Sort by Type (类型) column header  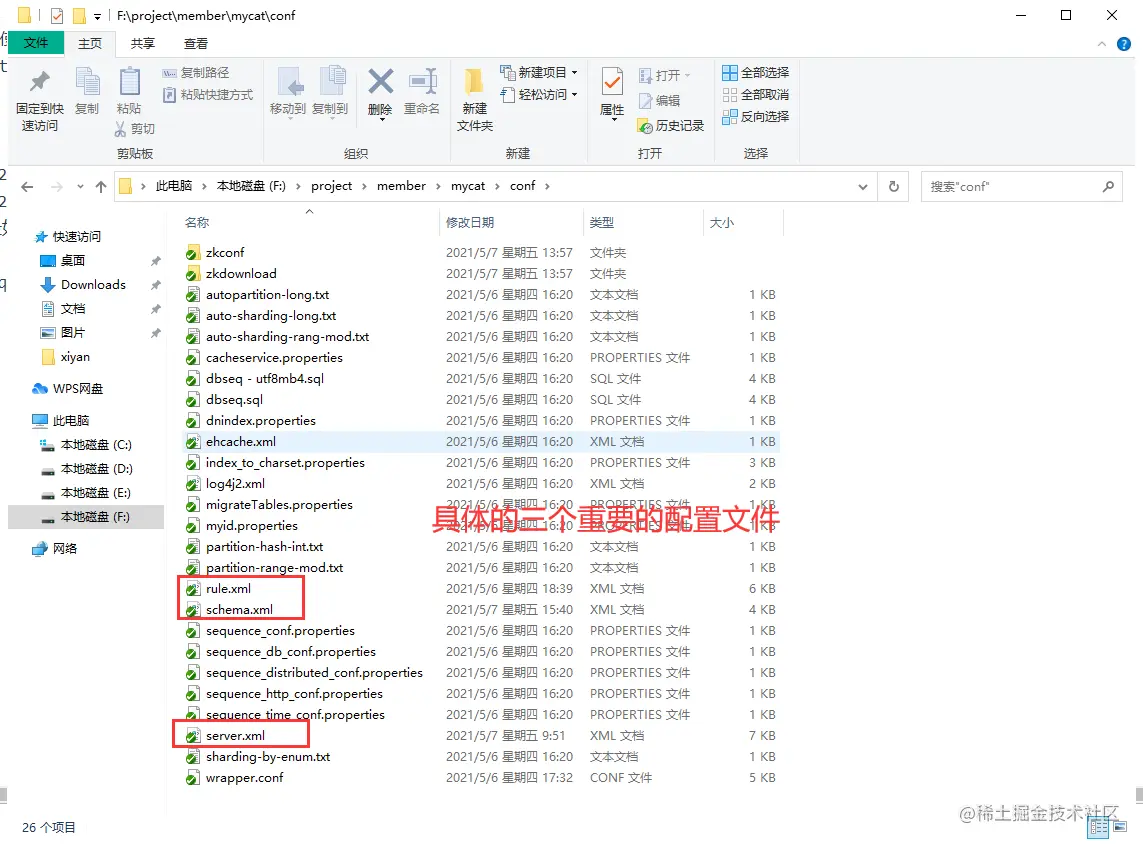[601, 222]
